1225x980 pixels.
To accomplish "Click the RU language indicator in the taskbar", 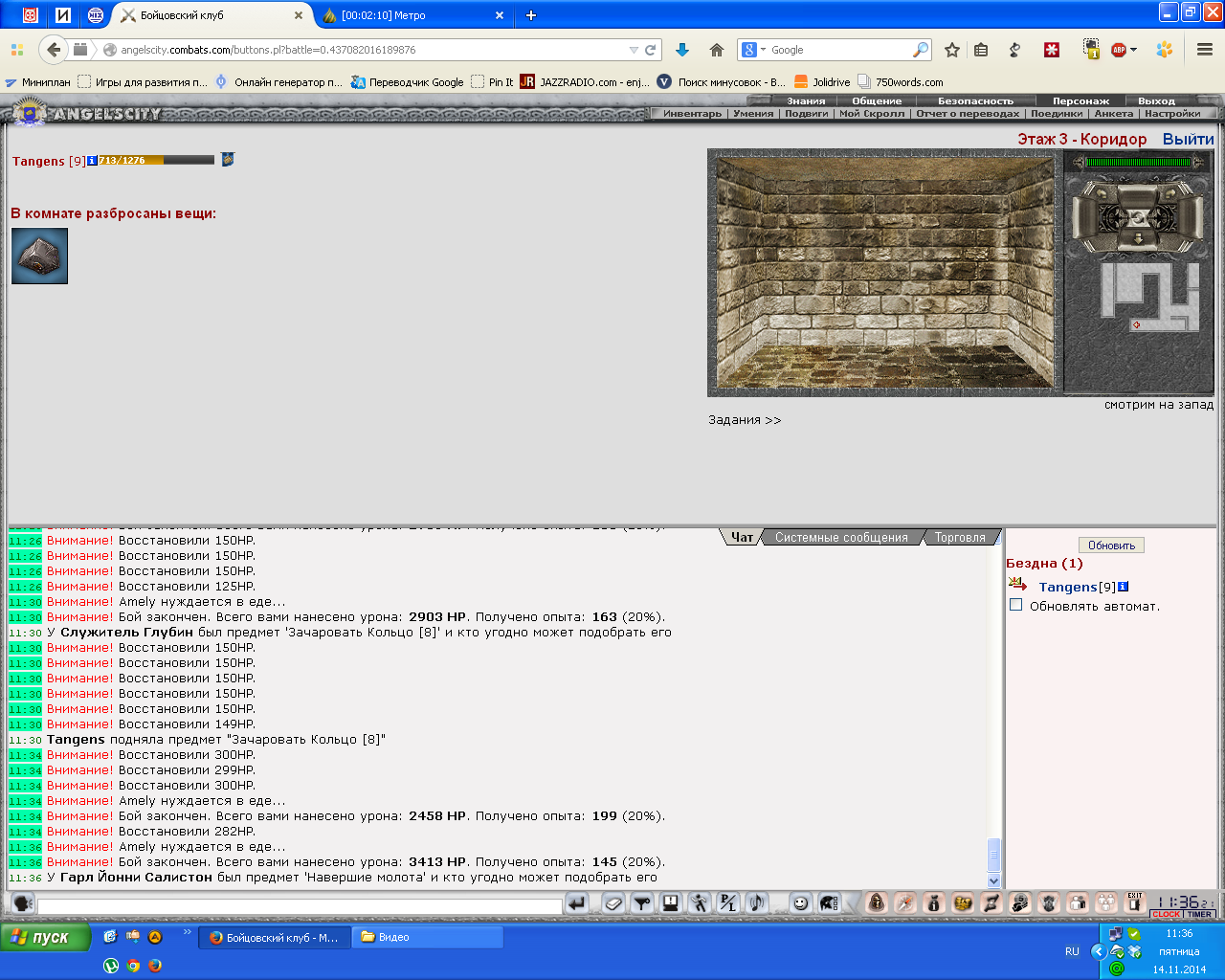I will 1072,951.
